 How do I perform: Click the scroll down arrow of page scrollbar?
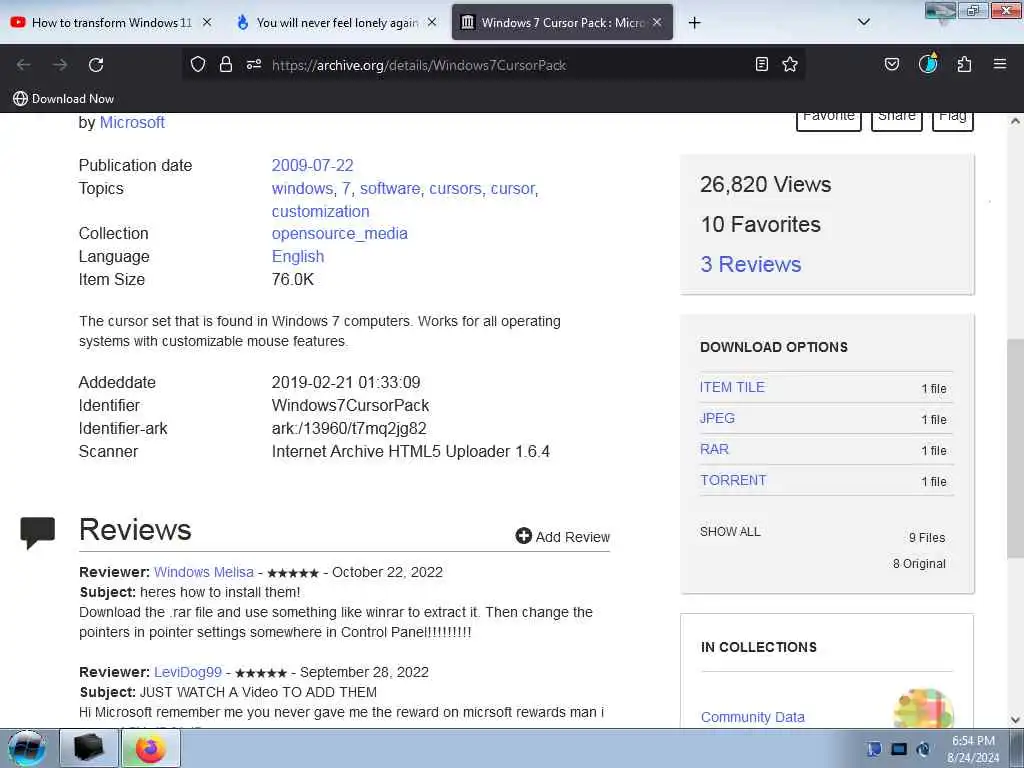click(x=1015, y=720)
